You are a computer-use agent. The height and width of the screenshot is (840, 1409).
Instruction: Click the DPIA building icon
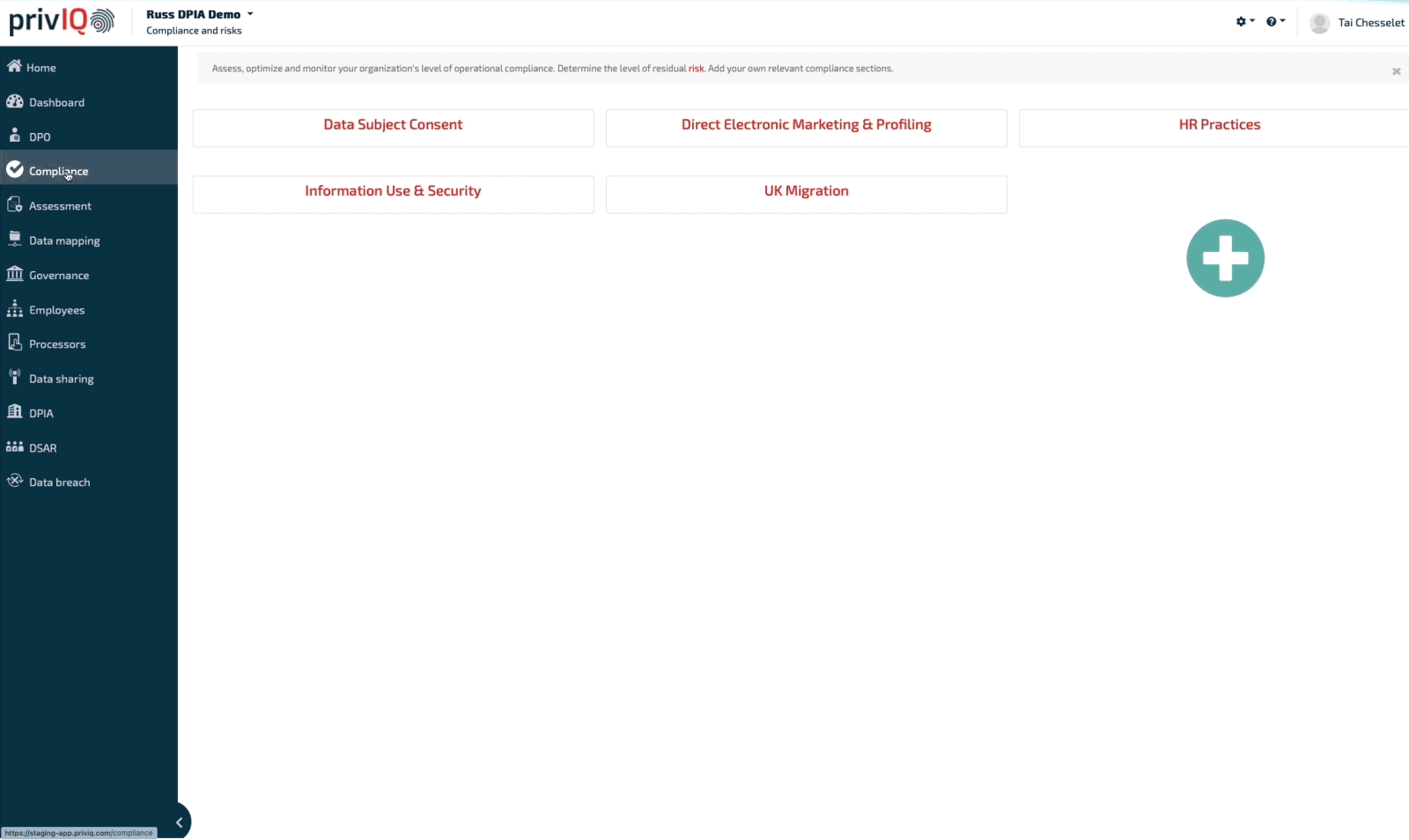coord(14,411)
